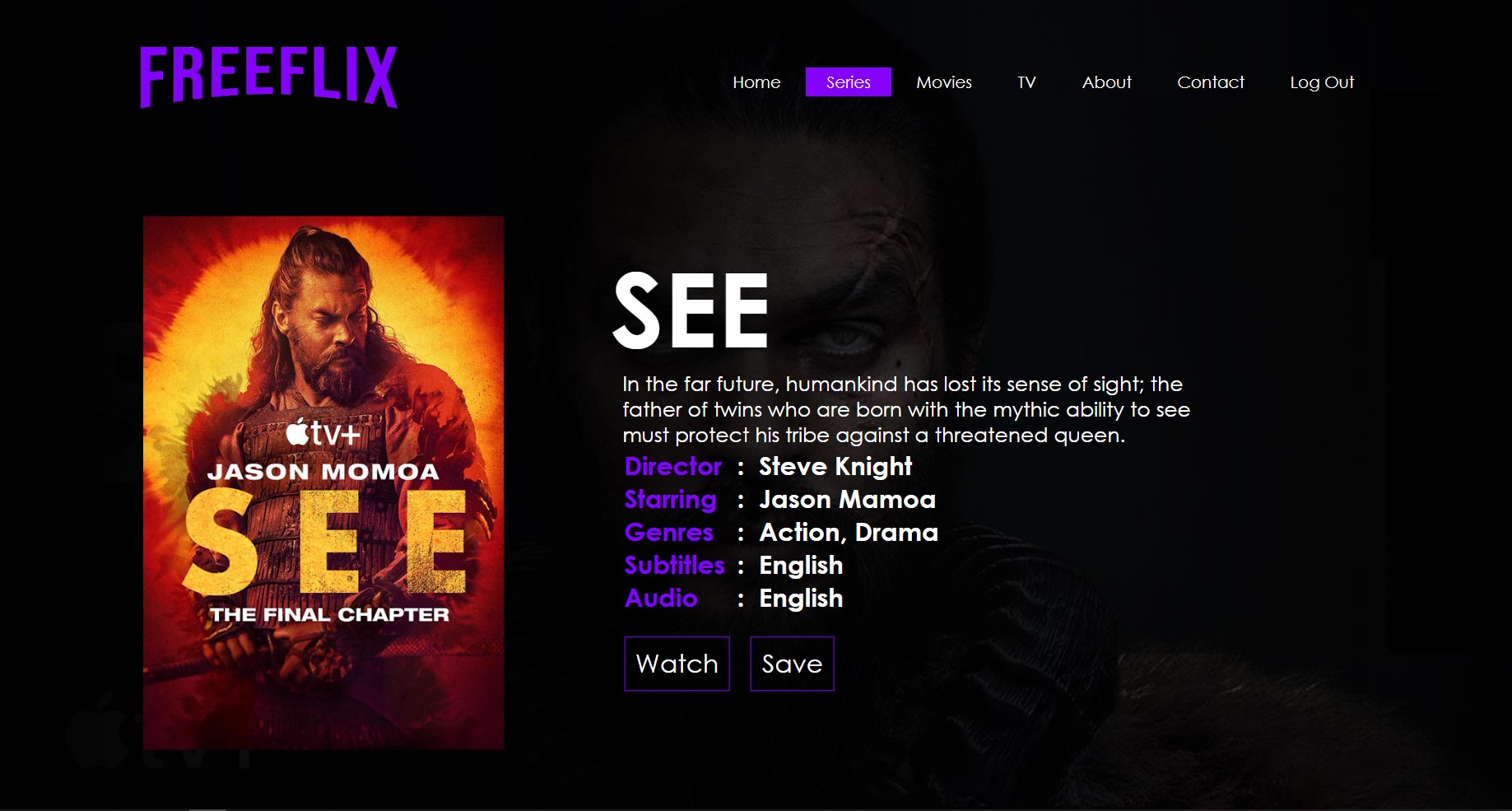Click the Save button
The height and width of the screenshot is (811, 1512).
tap(792, 664)
